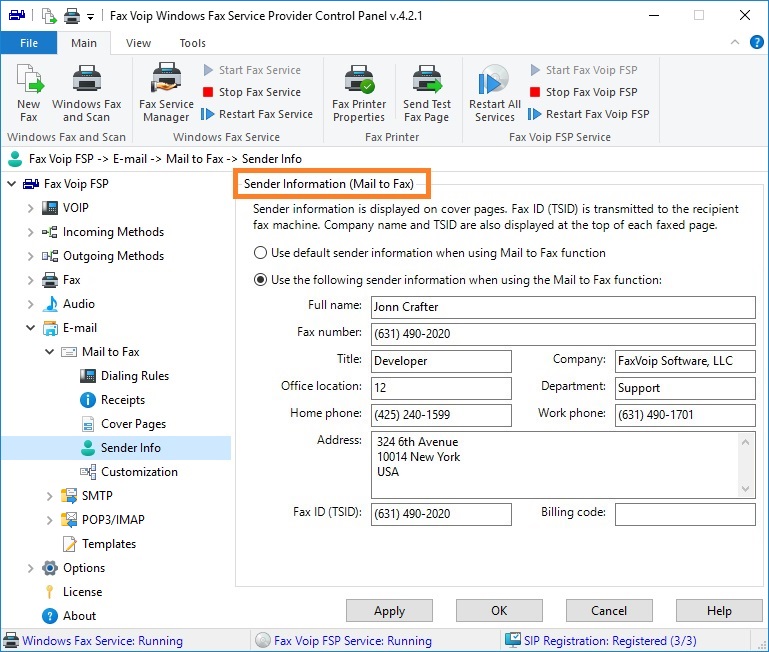Select Dialing Rules in the tree

point(125,376)
